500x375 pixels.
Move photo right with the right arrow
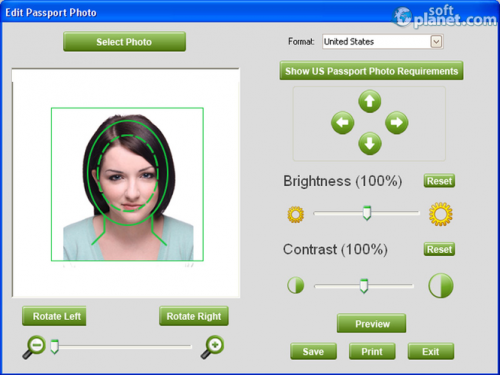[x=396, y=123]
